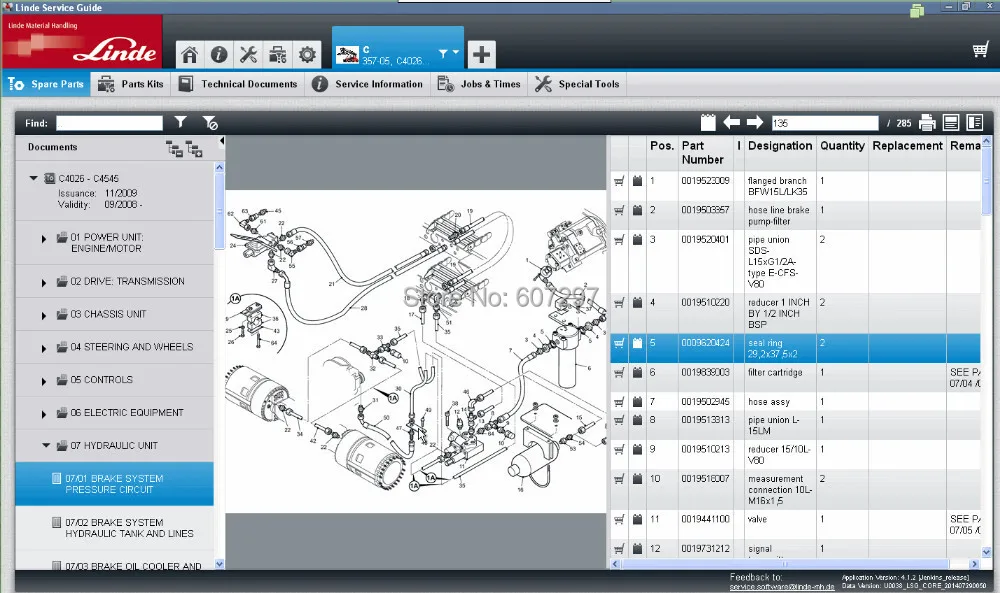This screenshot has width=1000, height=593.
Task: Add a new vehicle tab with plus
Action: [x=481, y=53]
